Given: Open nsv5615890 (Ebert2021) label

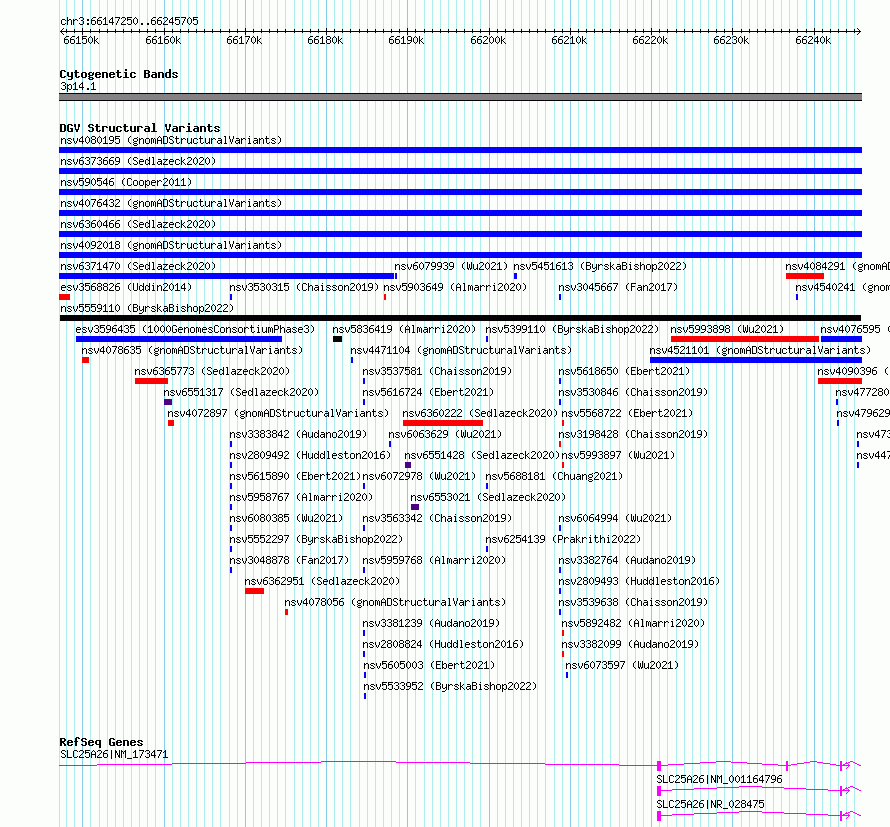Looking at the screenshot, I should coord(295,476).
